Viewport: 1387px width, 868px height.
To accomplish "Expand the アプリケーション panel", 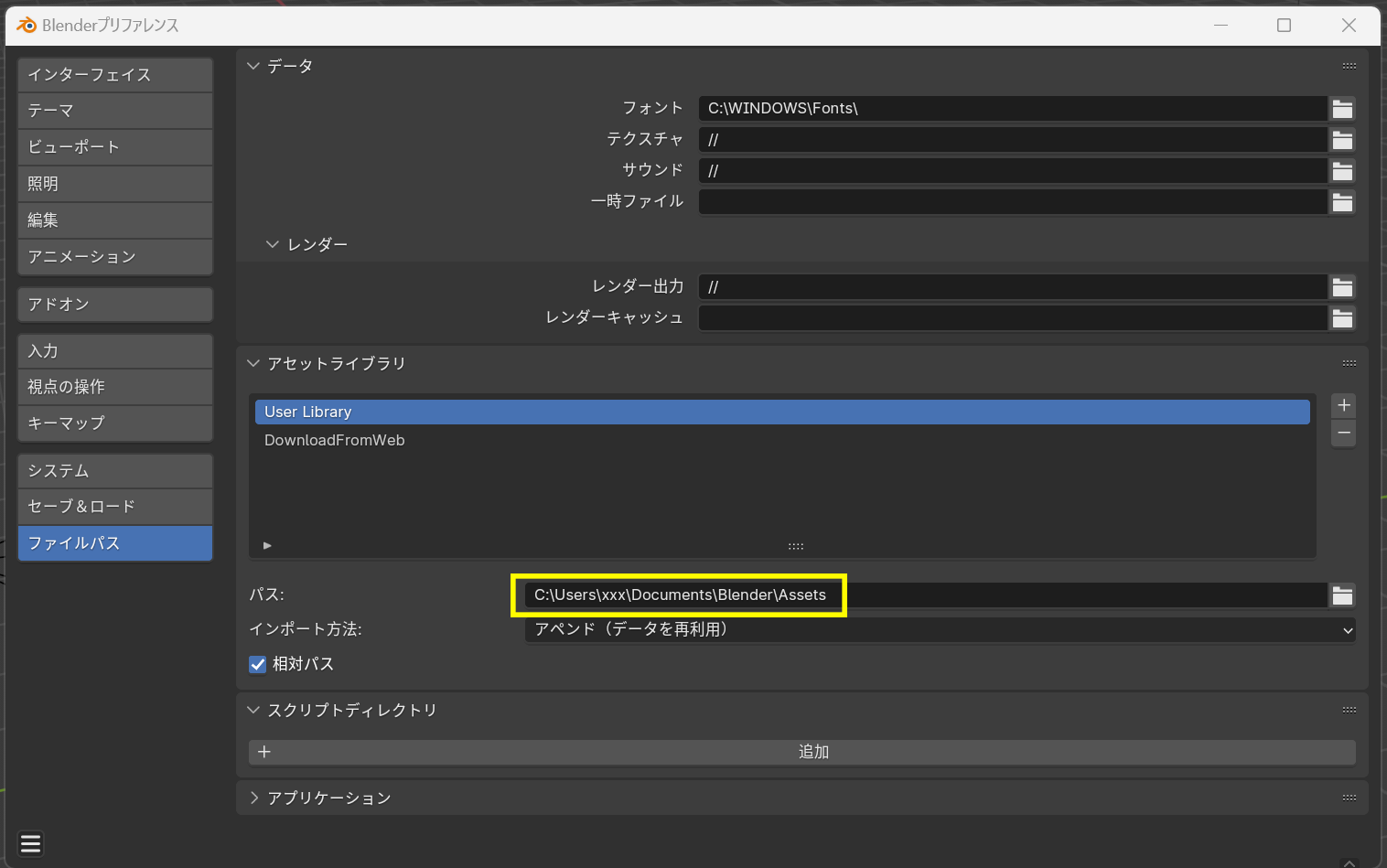I will point(253,798).
